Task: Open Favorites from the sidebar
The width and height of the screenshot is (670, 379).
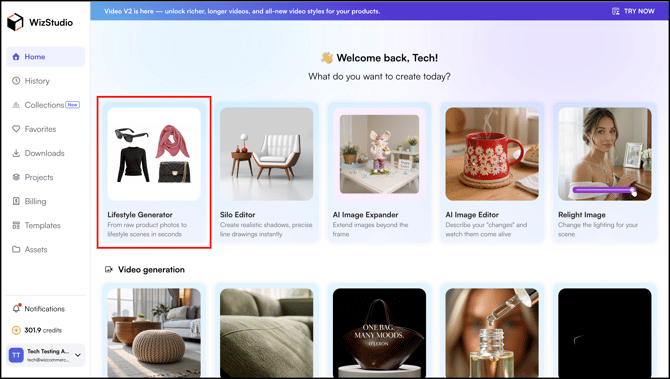Action: point(45,129)
